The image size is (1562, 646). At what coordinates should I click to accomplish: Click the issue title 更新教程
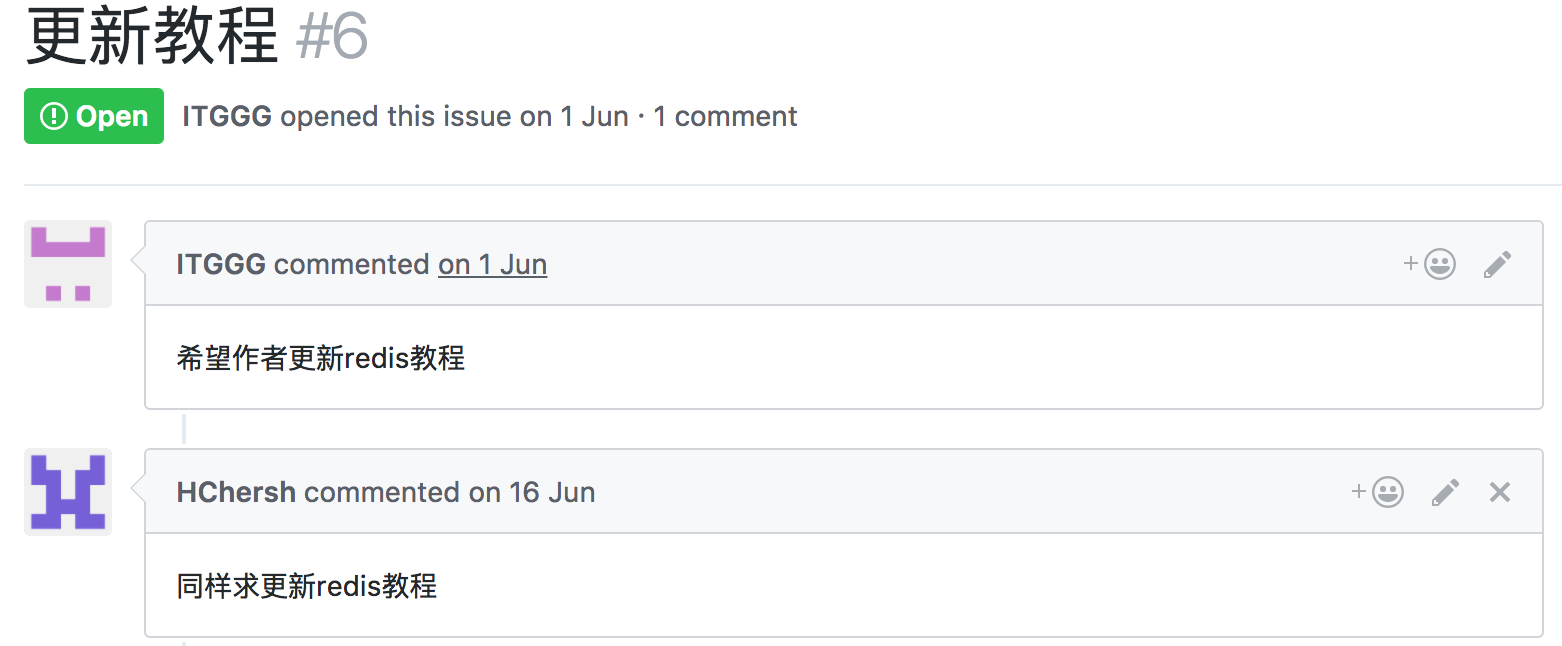tap(152, 36)
